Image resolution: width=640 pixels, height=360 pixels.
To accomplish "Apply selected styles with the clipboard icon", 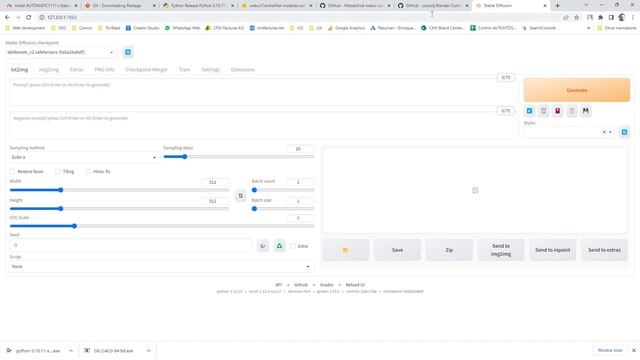I will coord(572,111).
